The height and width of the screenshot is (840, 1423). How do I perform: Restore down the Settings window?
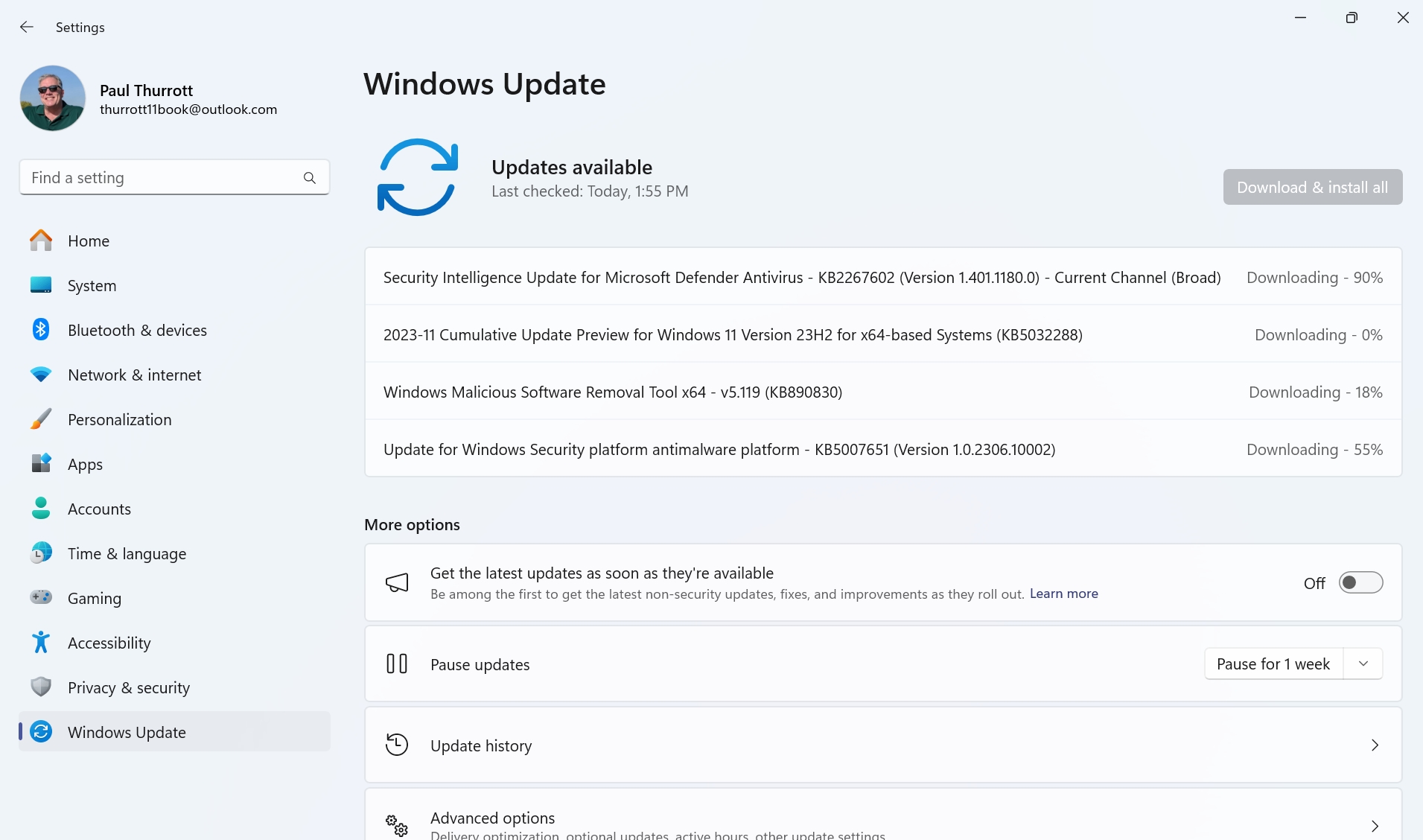pyautogui.click(x=1352, y=18)
